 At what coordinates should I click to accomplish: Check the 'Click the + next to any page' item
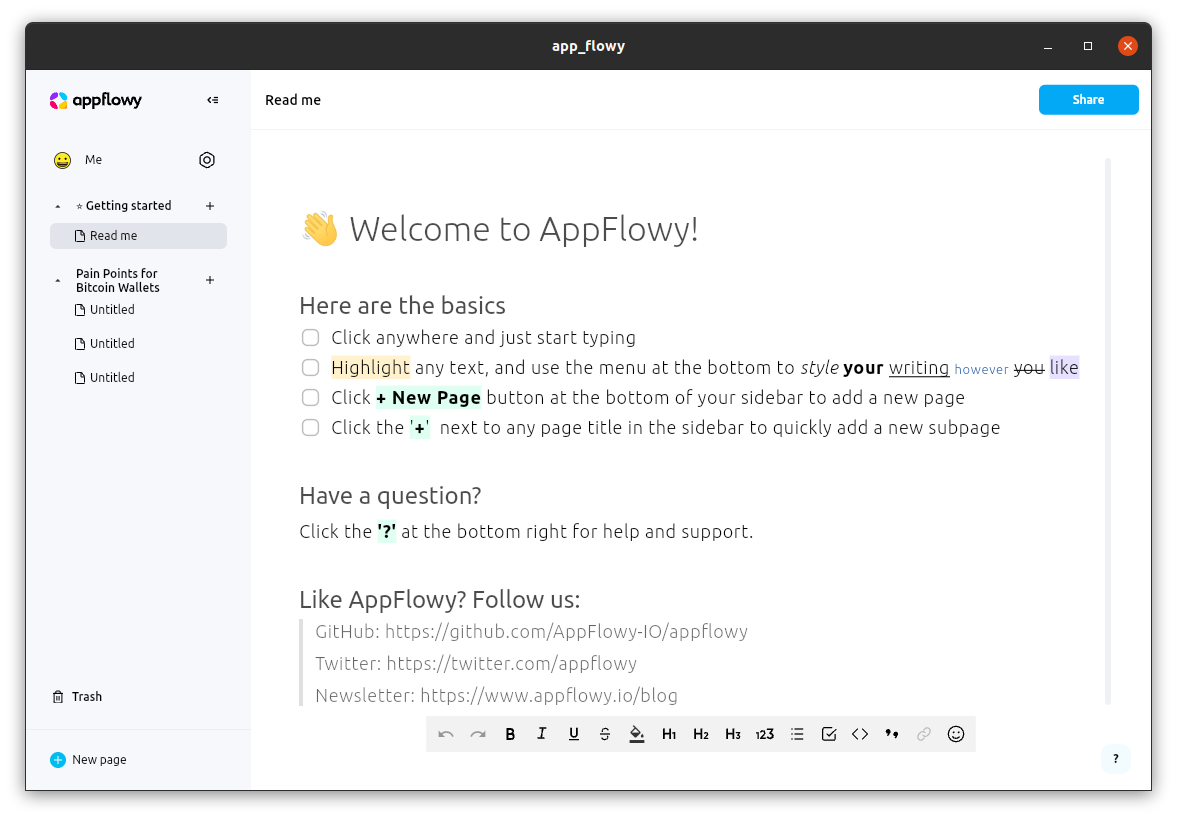coord(310,427)
